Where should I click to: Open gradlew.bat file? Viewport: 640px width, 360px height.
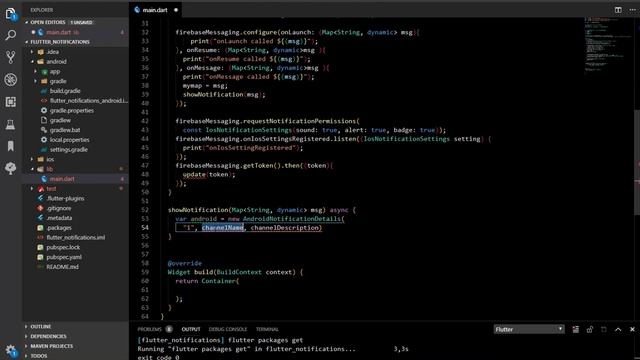65,130
